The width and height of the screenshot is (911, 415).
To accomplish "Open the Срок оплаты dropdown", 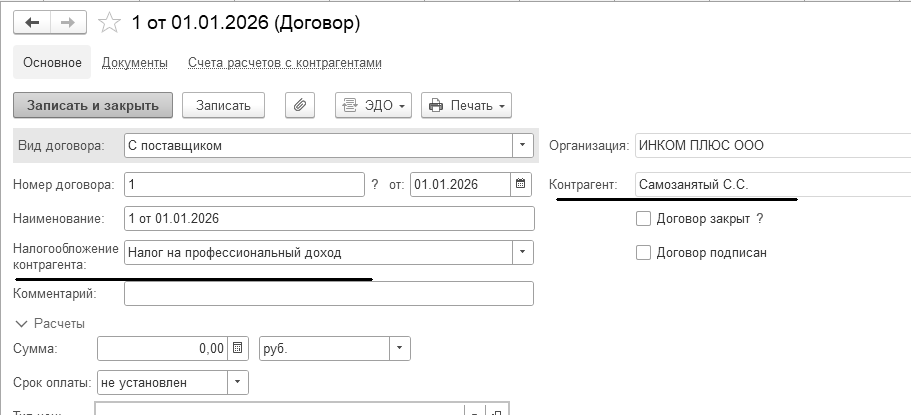I will pyautogui.click(x=237, y=382).
